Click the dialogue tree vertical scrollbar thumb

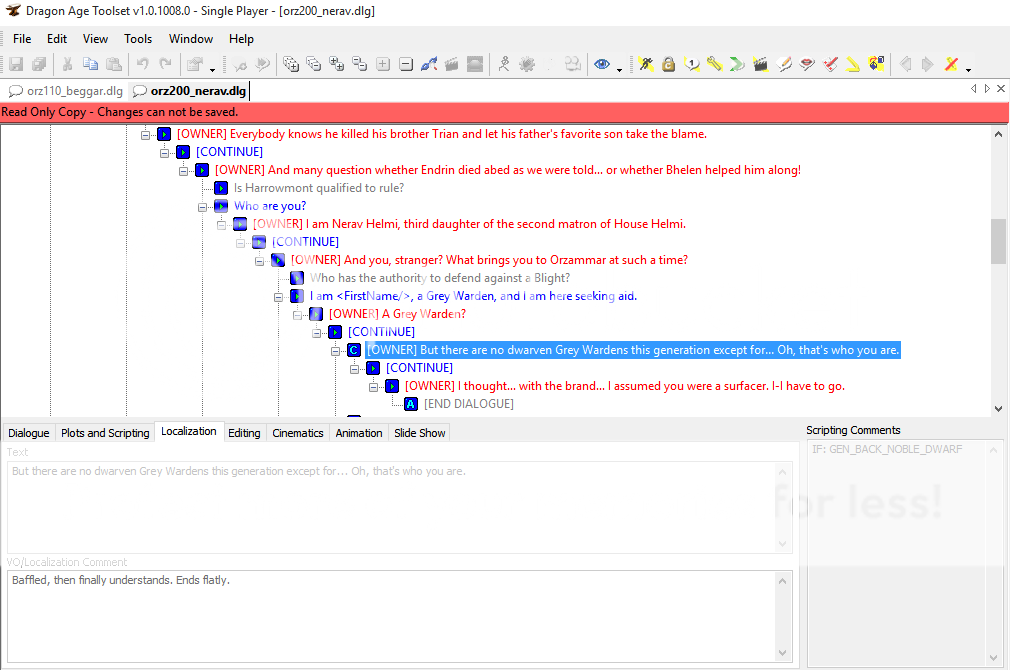point(997,241)
